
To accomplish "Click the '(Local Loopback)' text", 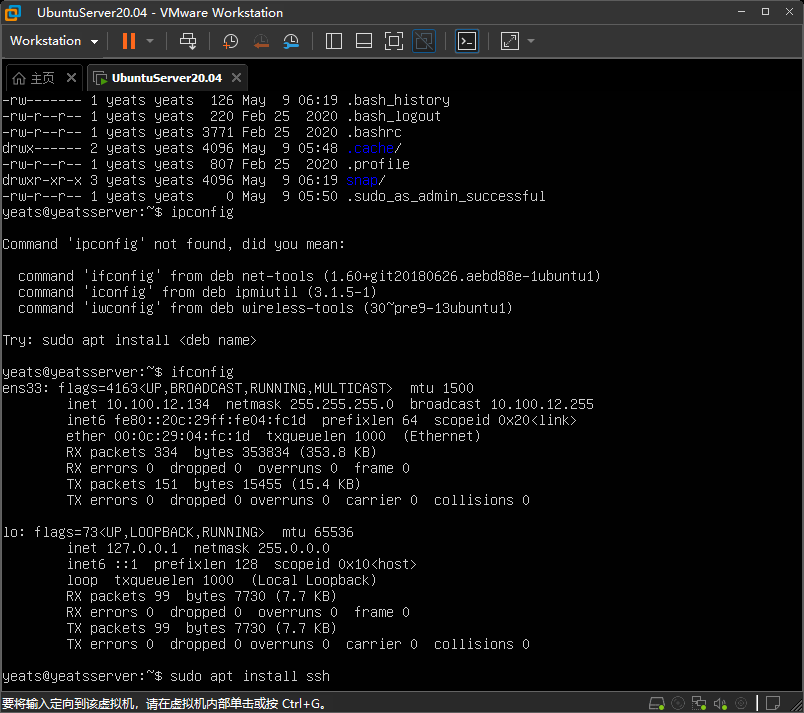I will [x=314, y=580].
